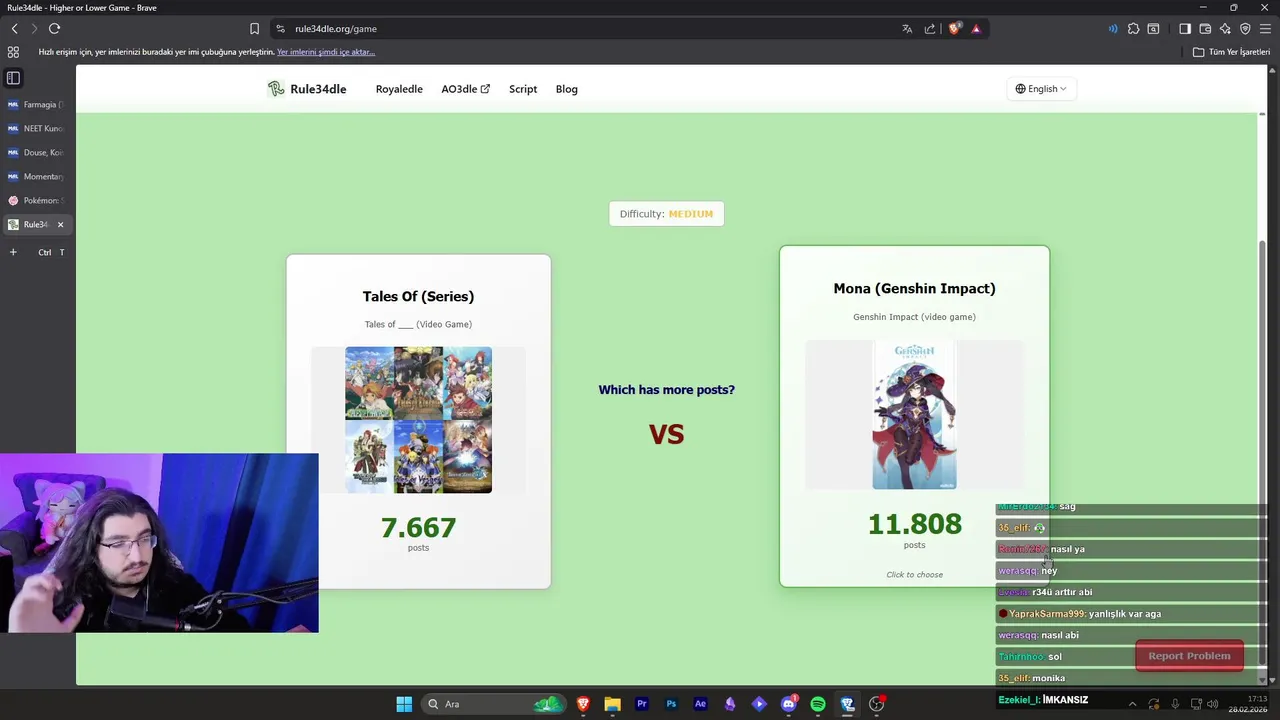
Task: Open Discord from taskbar
Action: coord(789,704)
